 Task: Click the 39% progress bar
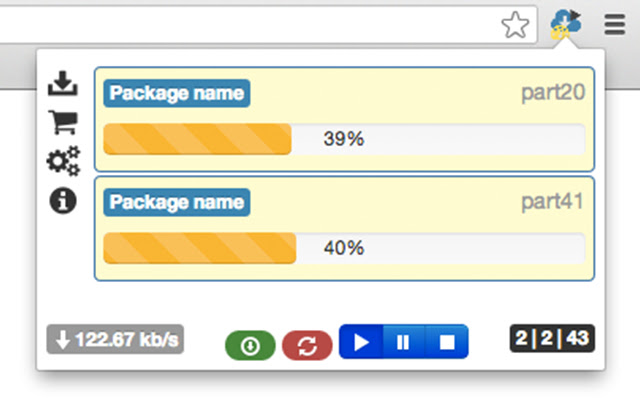(x=344, y=139)
